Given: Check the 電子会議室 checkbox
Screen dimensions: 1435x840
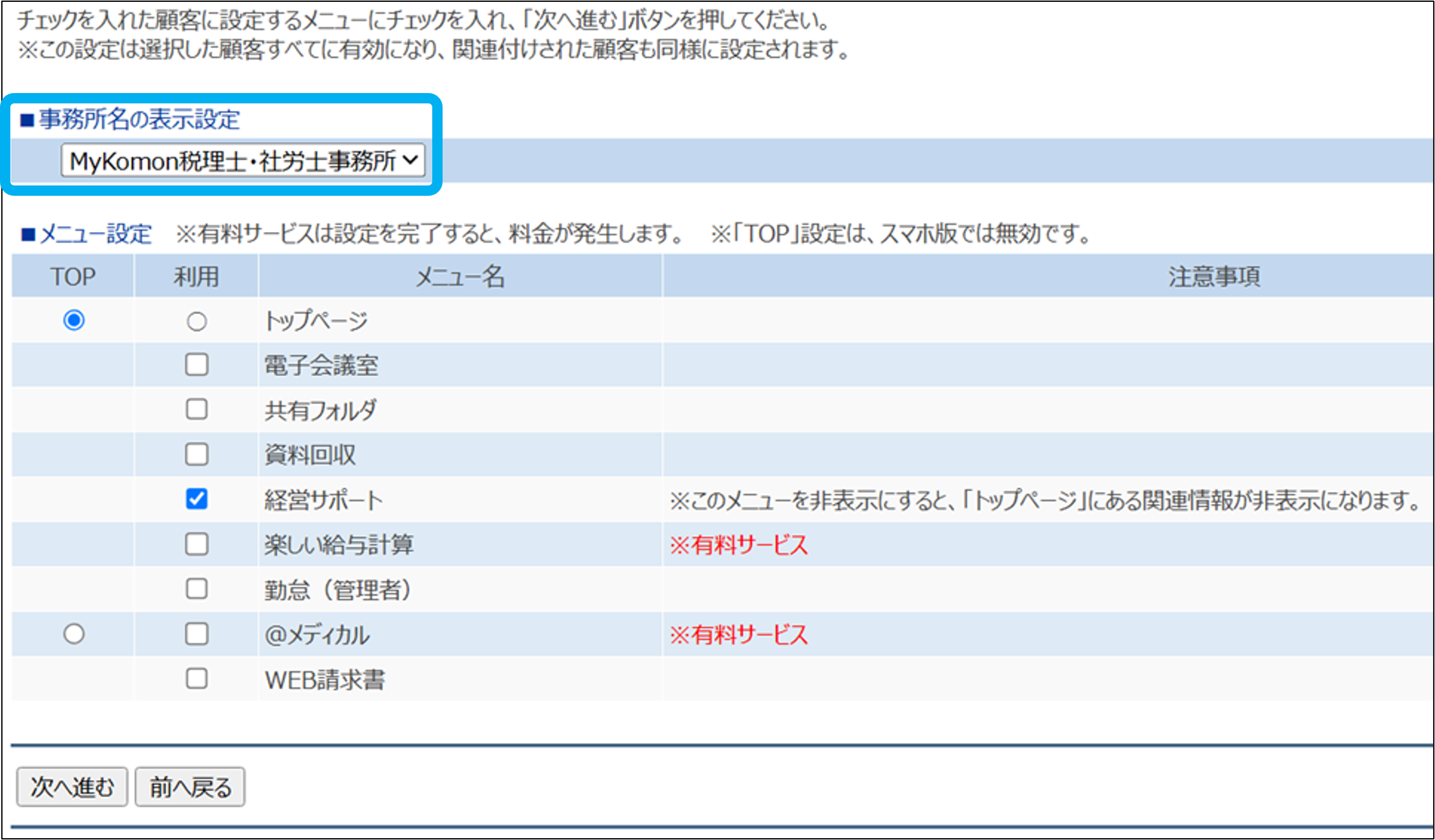Looking at the screenshot, I should [196, 364].
